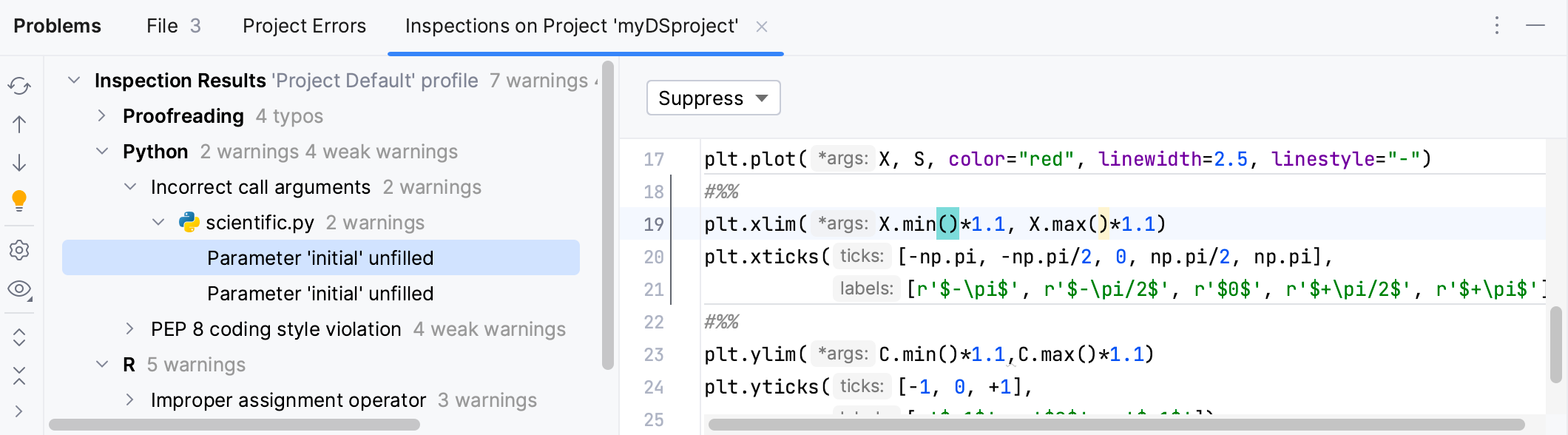Toggle the preview eye icon
The image size is (1568, 435).
pyautogui.click(x=19, y=289)
